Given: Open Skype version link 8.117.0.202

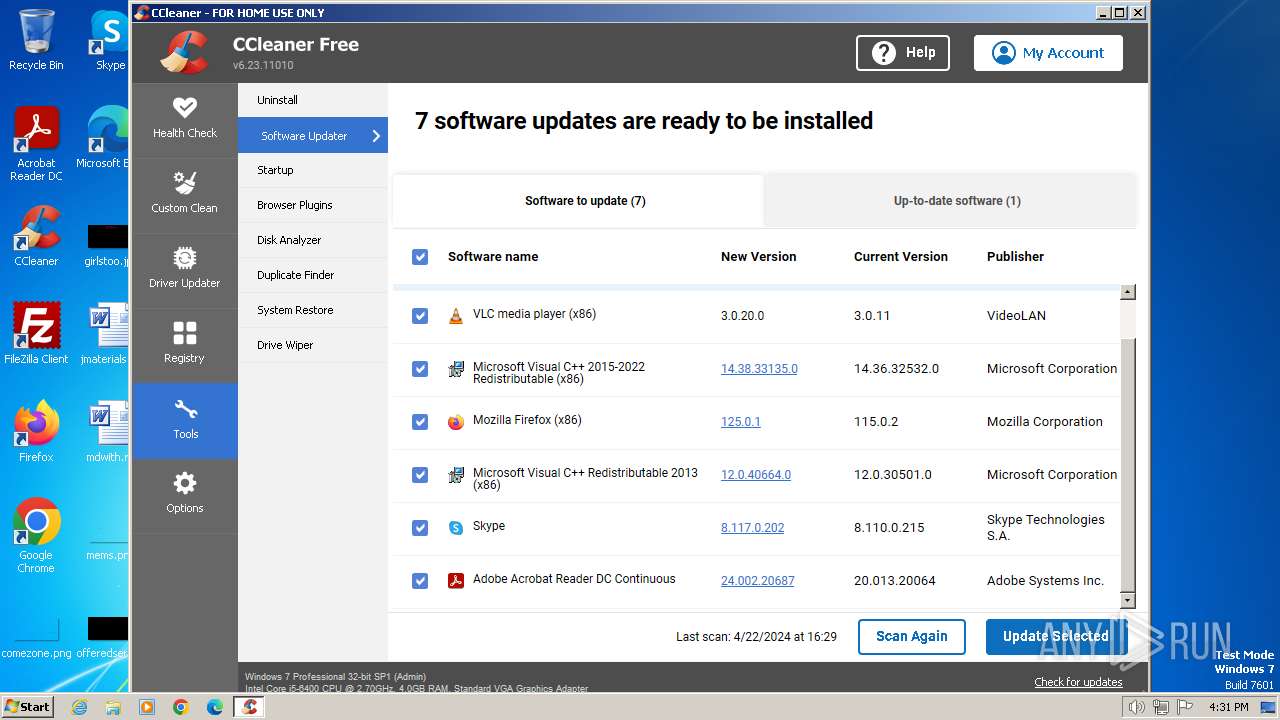Looking at the screenshot, I should tap(752, 528).
